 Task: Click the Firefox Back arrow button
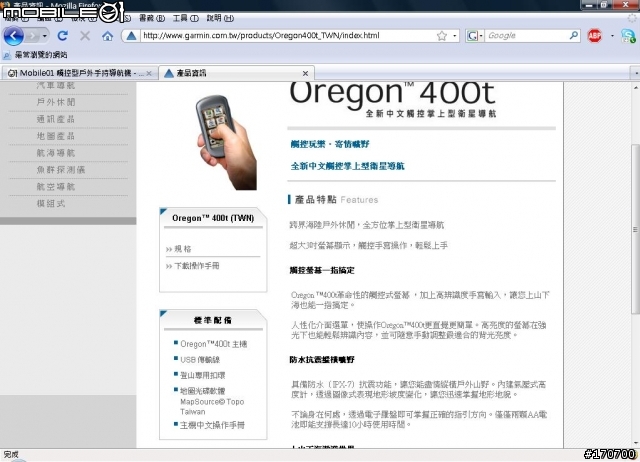[x=13, y=36]
